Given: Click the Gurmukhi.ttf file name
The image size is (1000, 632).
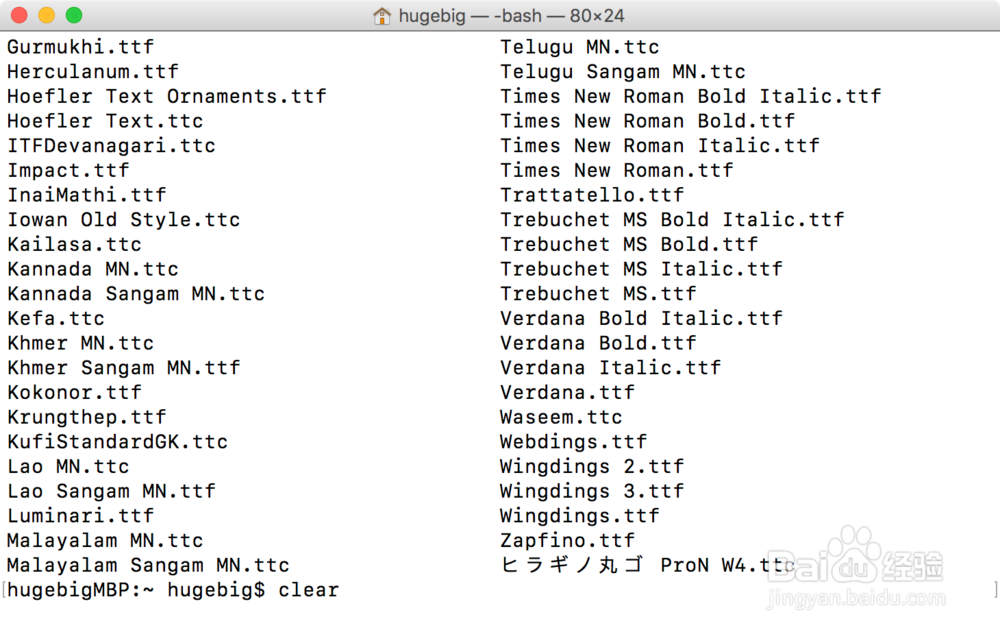Looking at the screenshot, I should (x=80, y=47).
